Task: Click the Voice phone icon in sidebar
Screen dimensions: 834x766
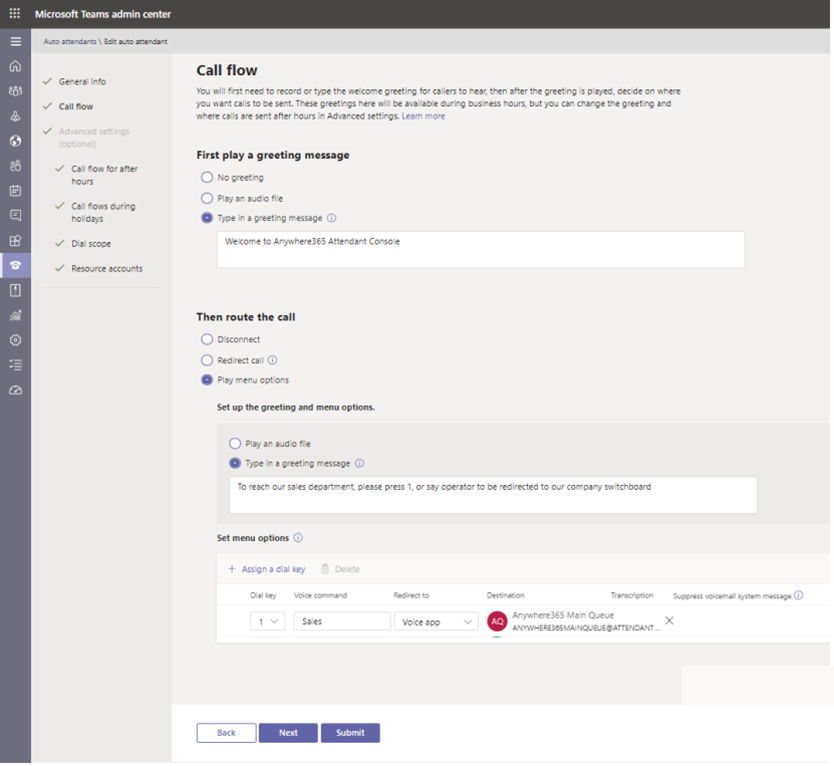Action: 15,265
